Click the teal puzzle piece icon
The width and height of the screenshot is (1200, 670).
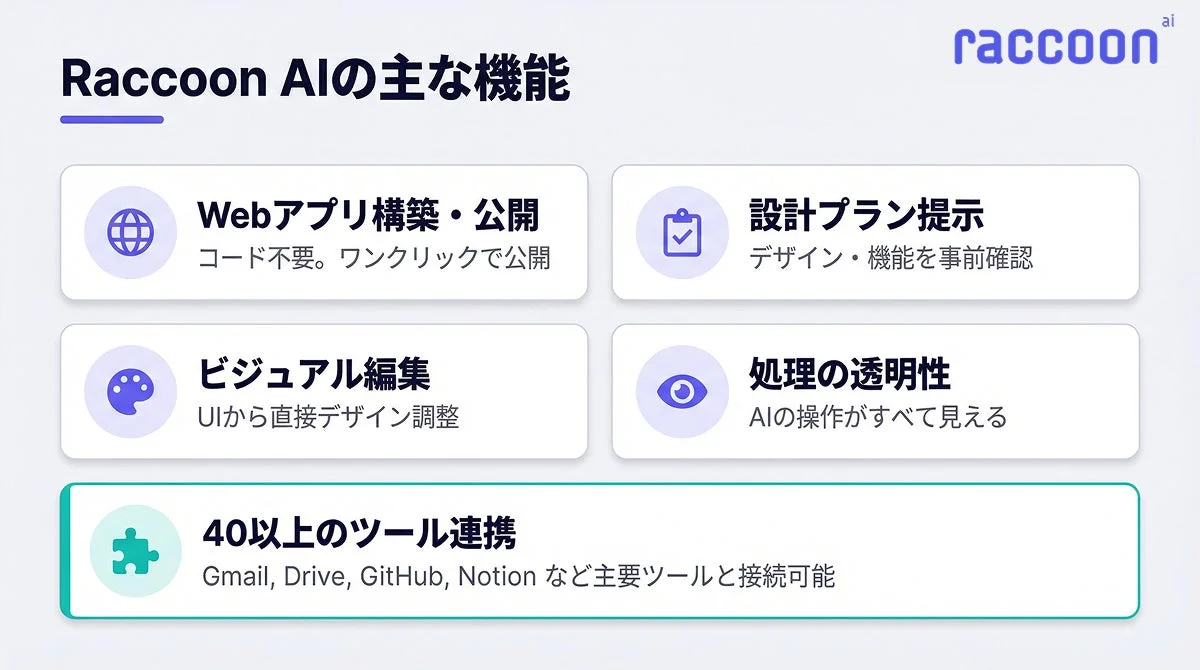pyautogui.click(x=135, y=551)
